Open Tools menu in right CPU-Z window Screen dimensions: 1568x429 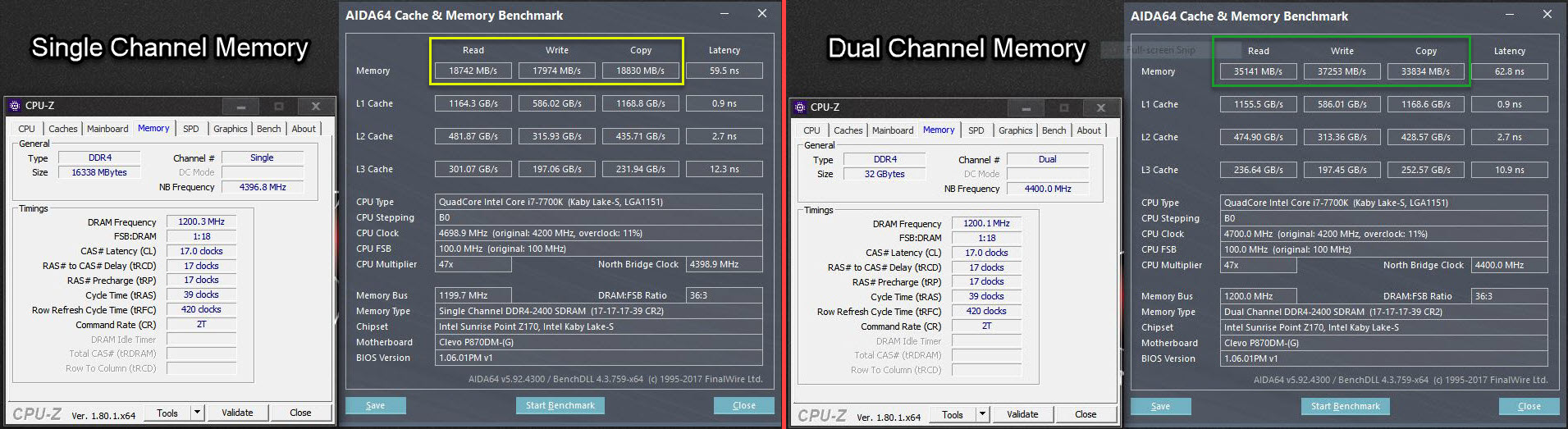click(x=953, y=414)
